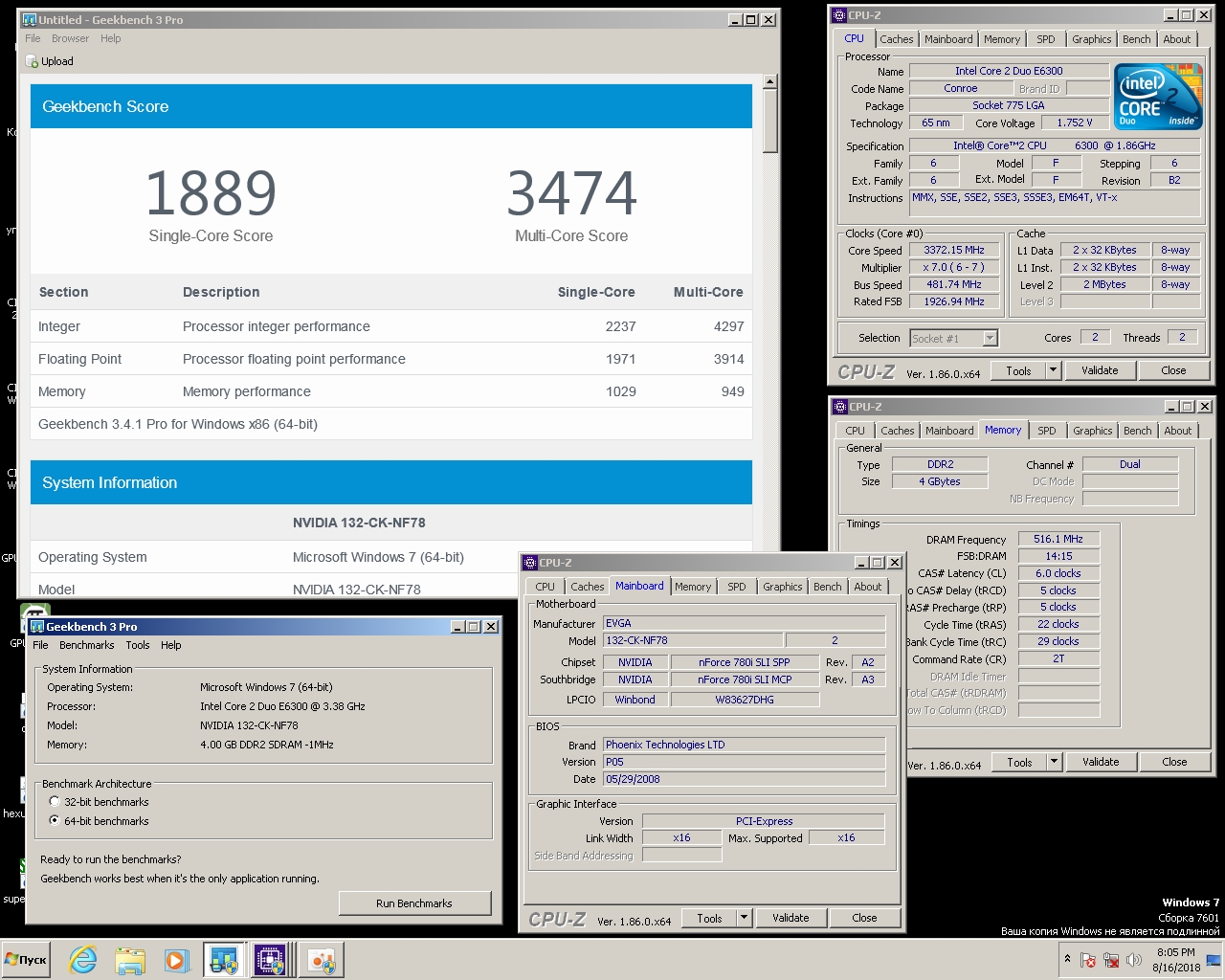This screenshot has height=980, width=1225.
Task: Click title icon of CPU-Z CPU window
Action: point(839,15)
